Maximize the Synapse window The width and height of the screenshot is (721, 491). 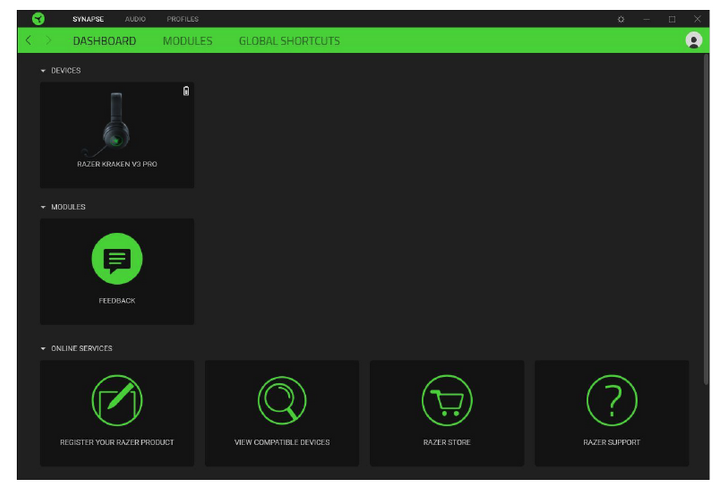[672, 19]
